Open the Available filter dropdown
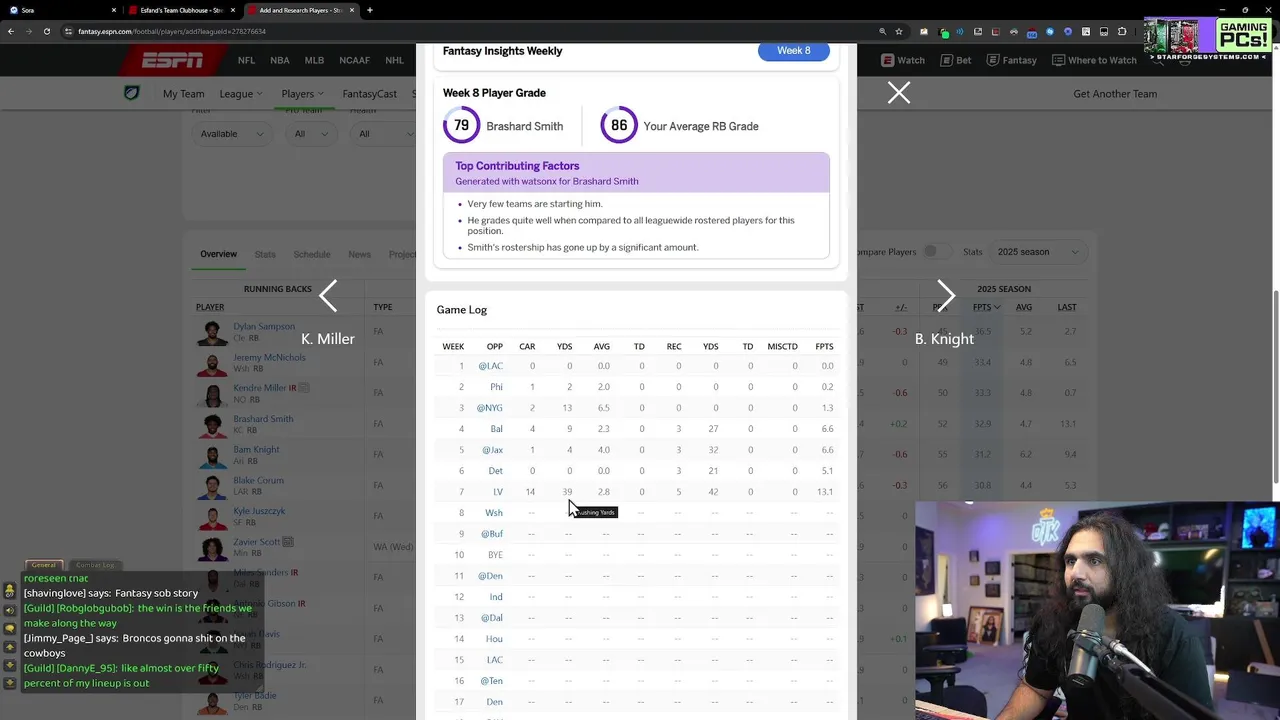This screenshot has width=1280, height=720. [232, 134]
